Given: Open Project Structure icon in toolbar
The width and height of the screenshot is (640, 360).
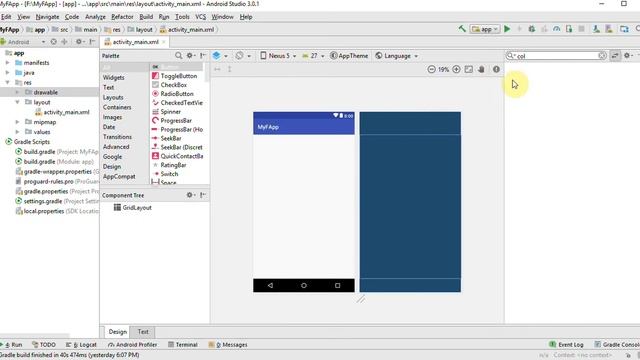Looking at the screenshot, I should click(x=624, y=29).
